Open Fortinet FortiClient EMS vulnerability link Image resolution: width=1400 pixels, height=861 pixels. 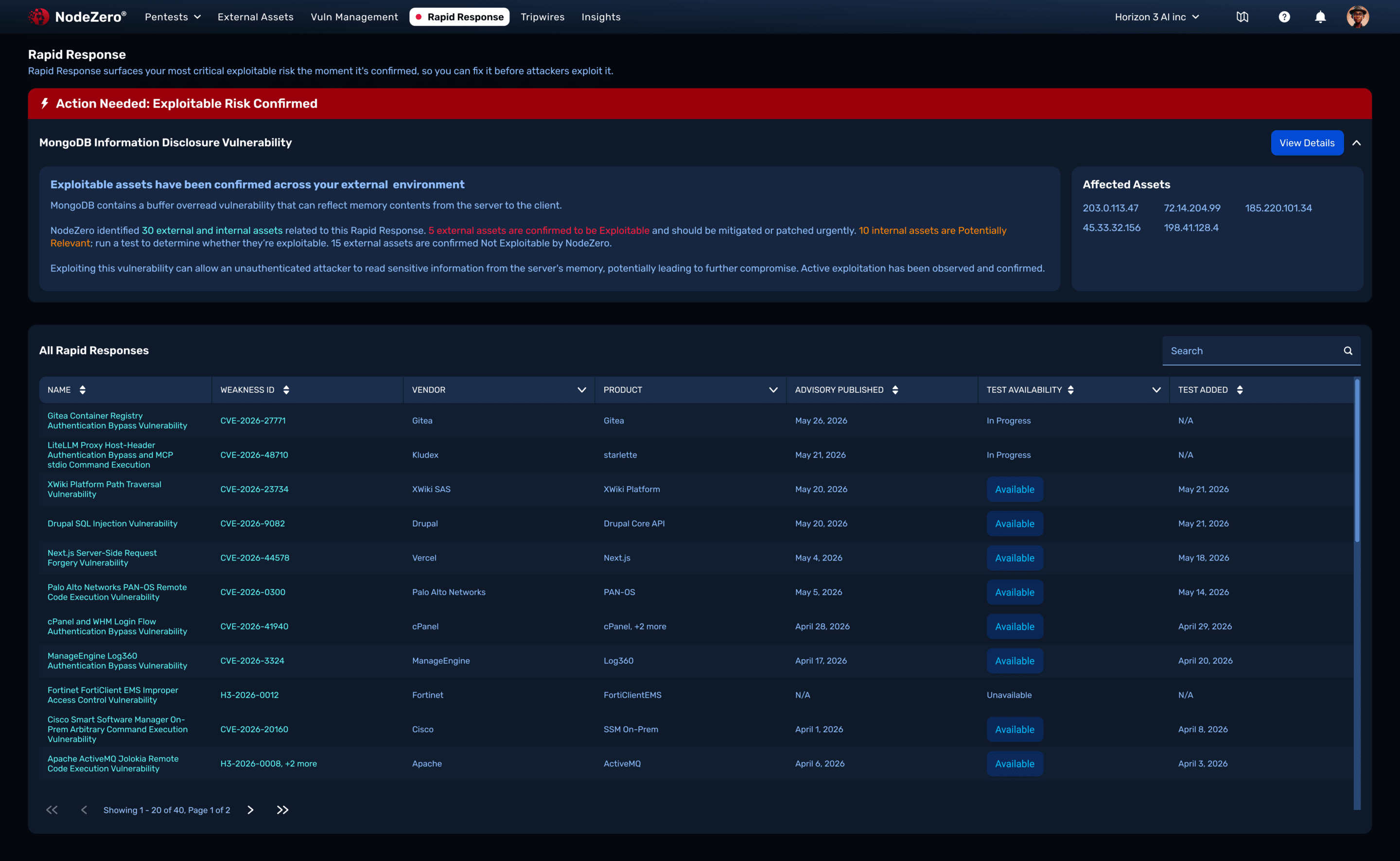coord(113,695)
